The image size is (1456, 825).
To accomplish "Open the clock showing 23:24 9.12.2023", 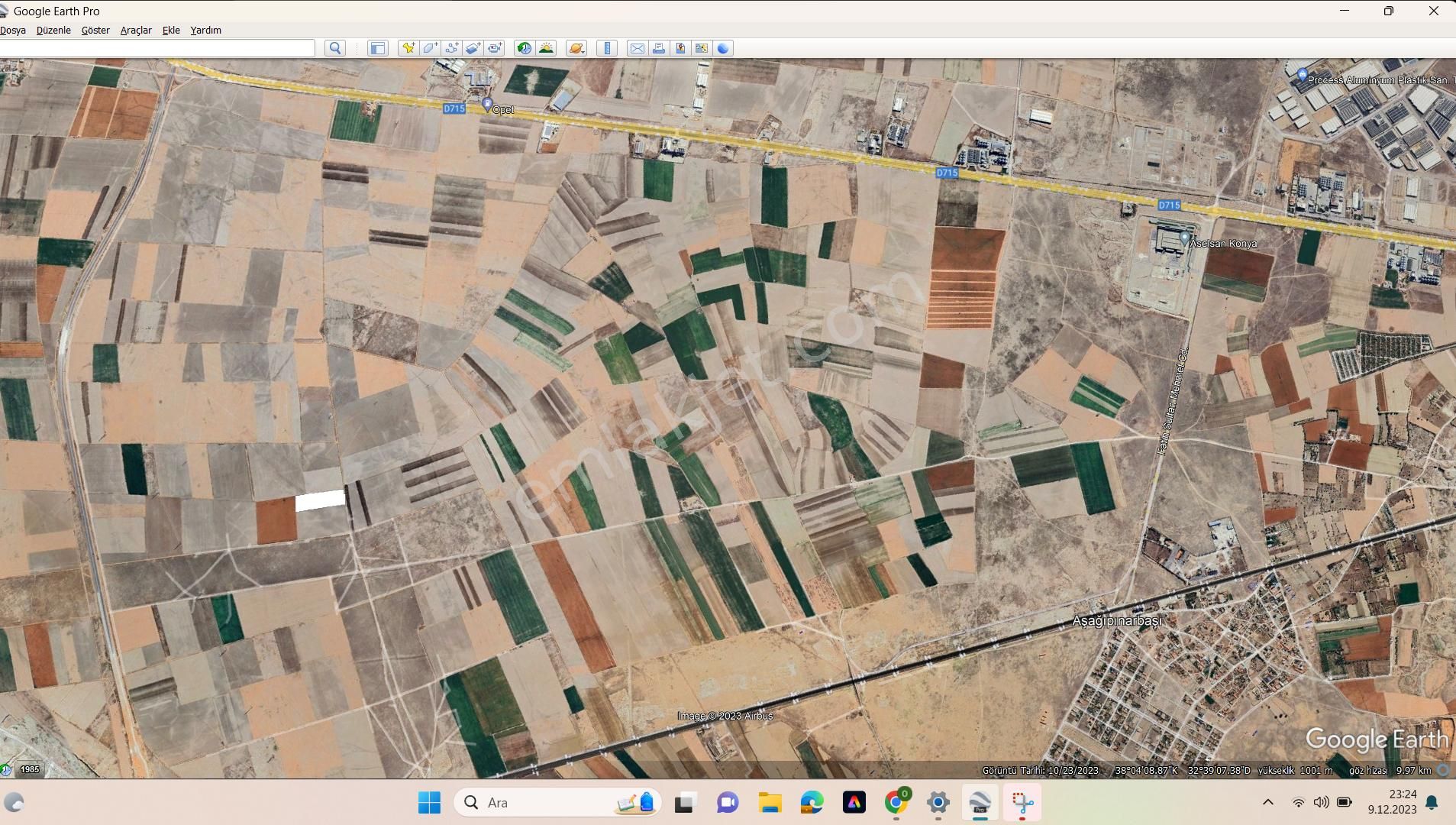I will tap(1393, 802).
